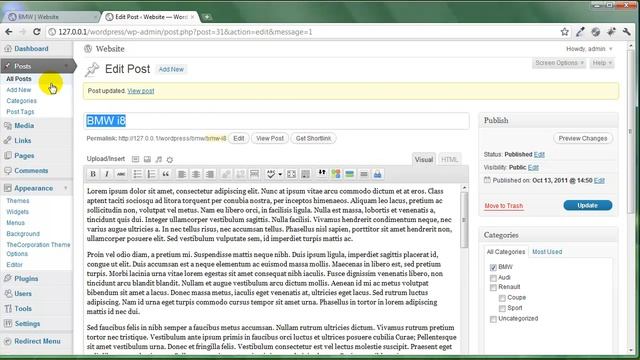640x360 pixels.
Task: Open the Media menu
Action: coord(24,126)
